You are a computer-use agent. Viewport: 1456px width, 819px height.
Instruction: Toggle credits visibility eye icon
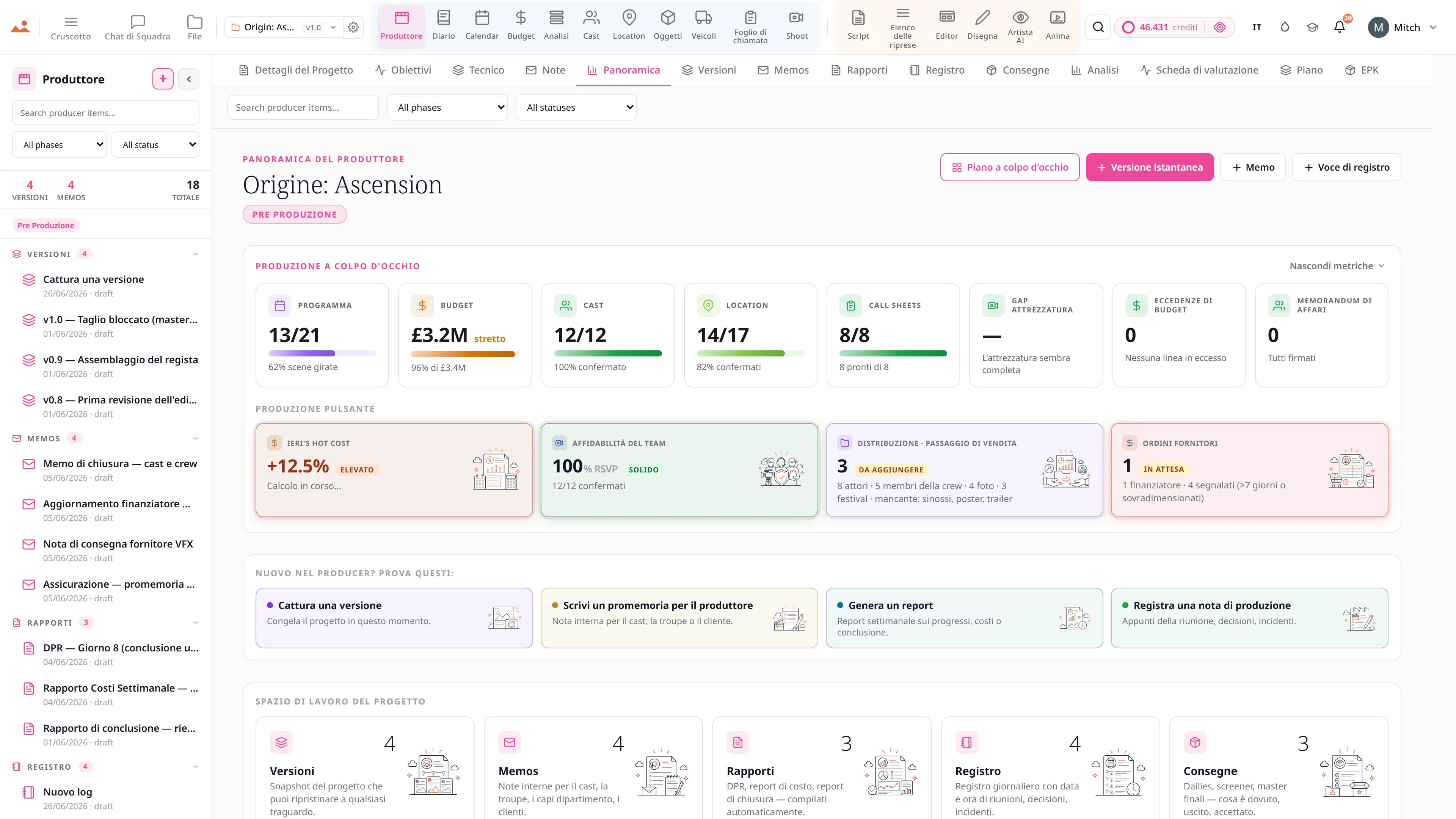tap(1220, 27)
